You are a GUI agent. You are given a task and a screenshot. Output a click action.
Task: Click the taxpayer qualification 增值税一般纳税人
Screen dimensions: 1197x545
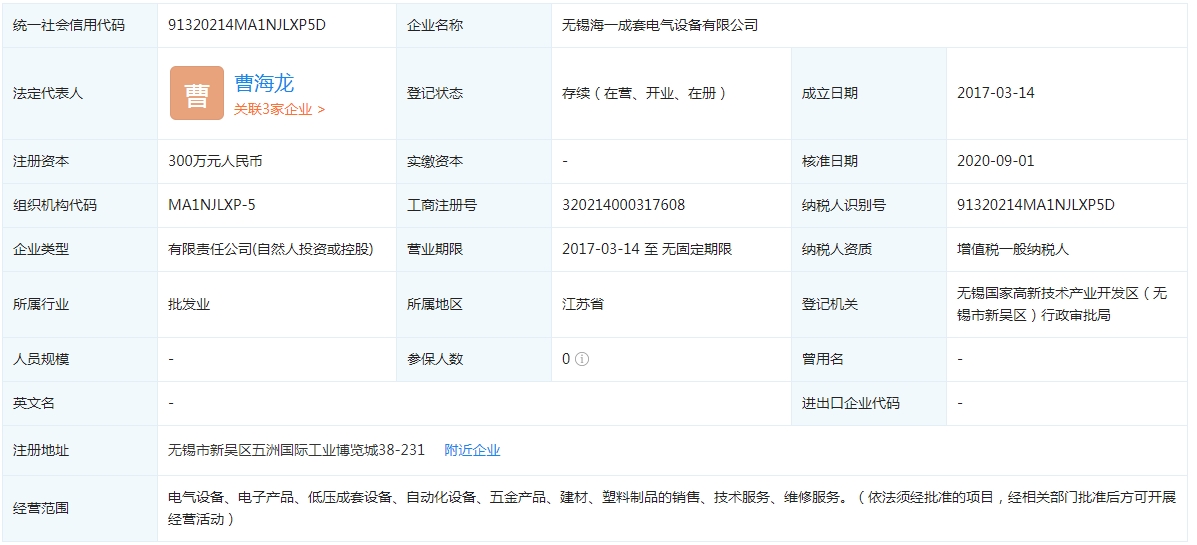point(1013,249)
